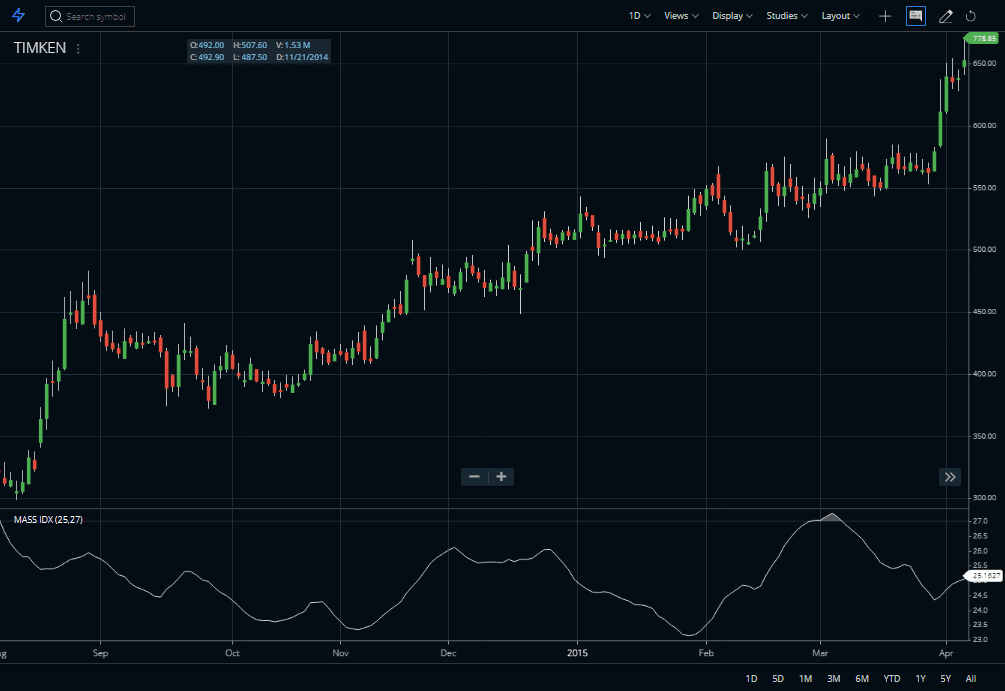Click the V:1.53 M volume readout
The image size is (1005, 691).
point(293,45)
